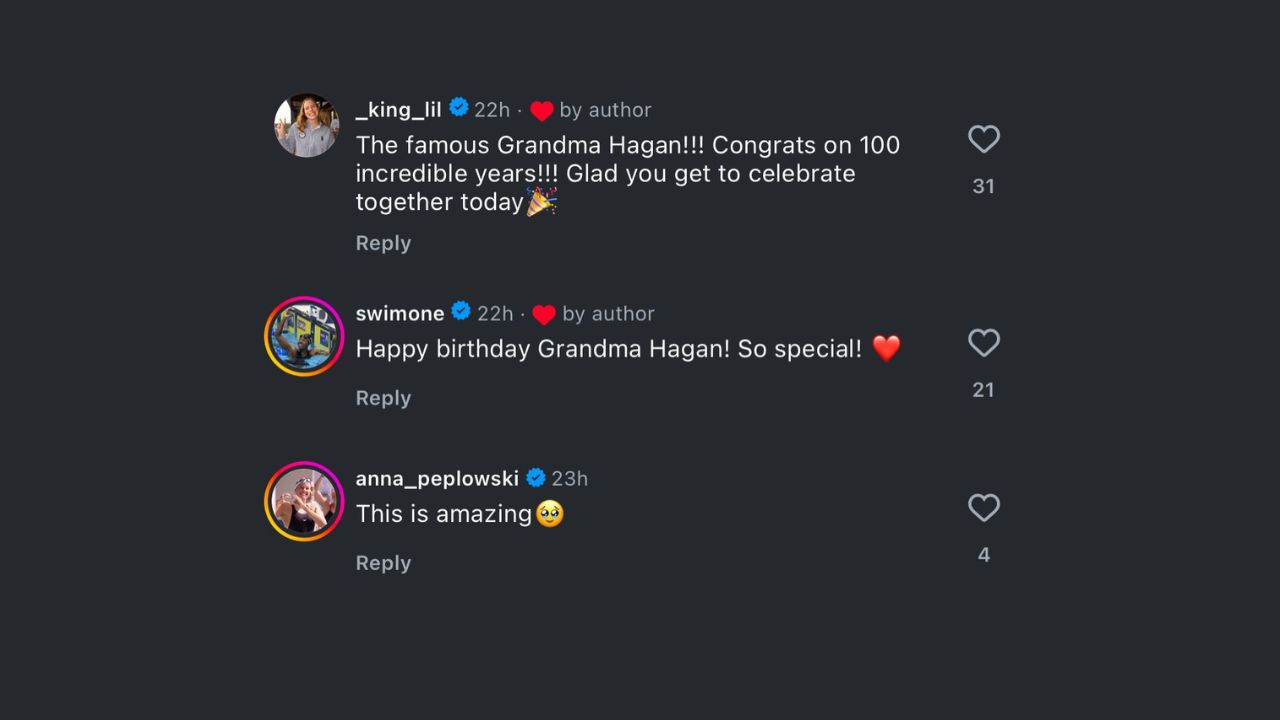Show the 21 likes on swimone's comment
Viewport: 1280px width, 720px height.
pos(983,390)
